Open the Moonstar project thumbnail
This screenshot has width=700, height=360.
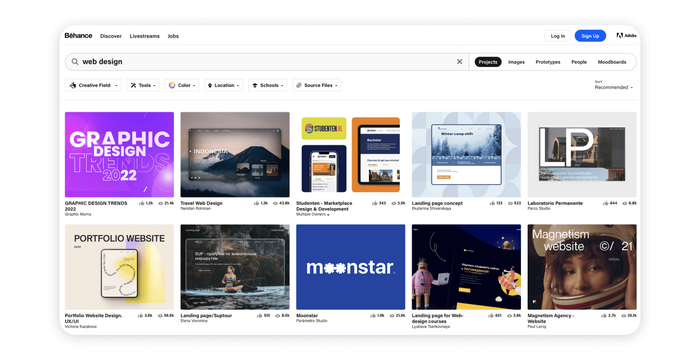(350, 267)
